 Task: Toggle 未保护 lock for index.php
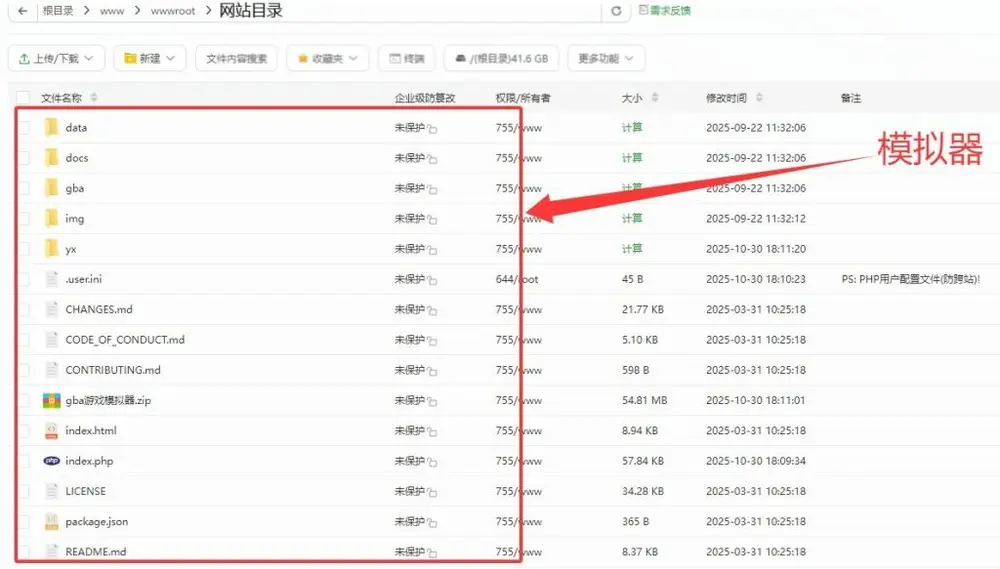(x=432, y=462)
